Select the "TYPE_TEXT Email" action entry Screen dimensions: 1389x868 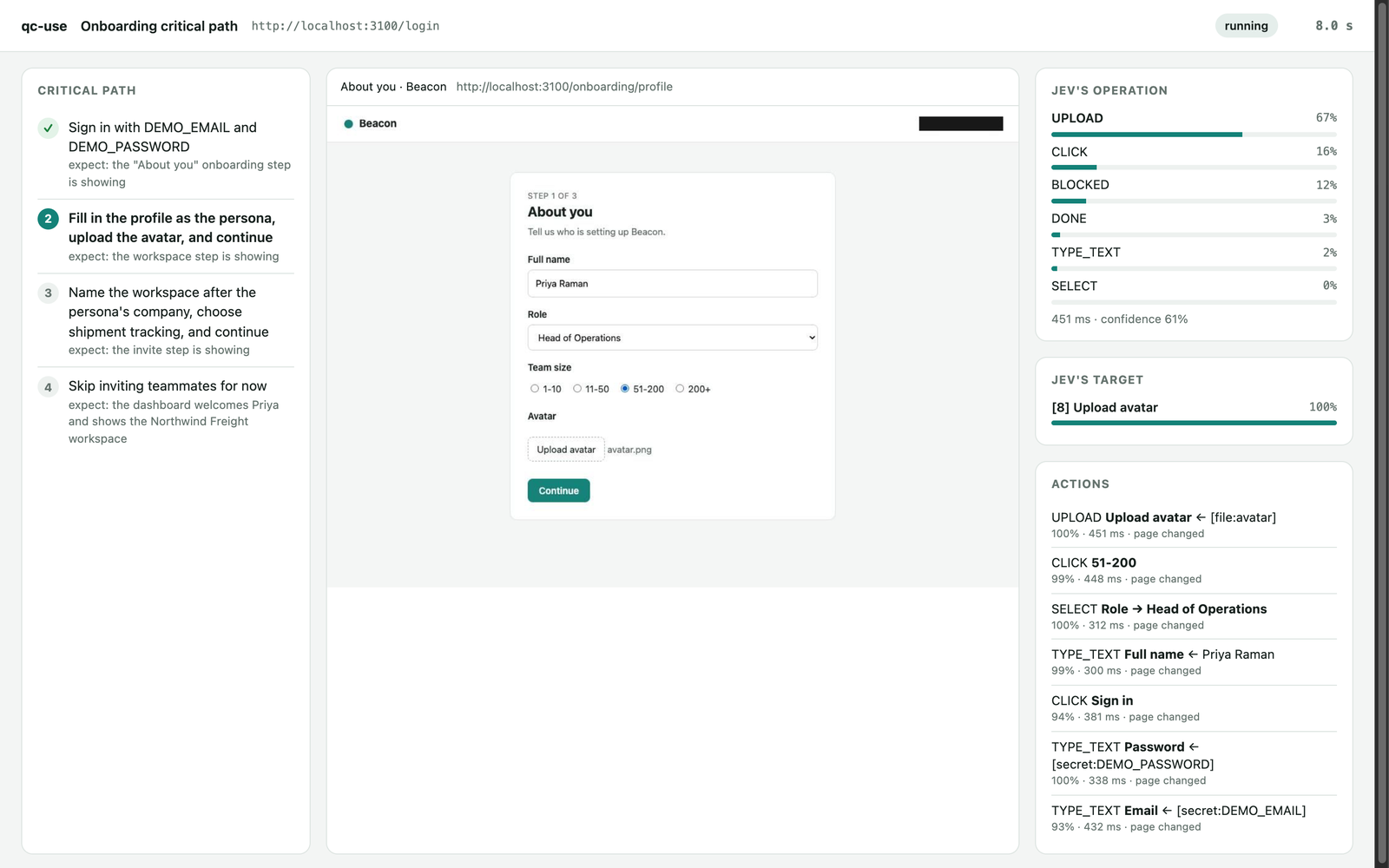(1194, 818)
